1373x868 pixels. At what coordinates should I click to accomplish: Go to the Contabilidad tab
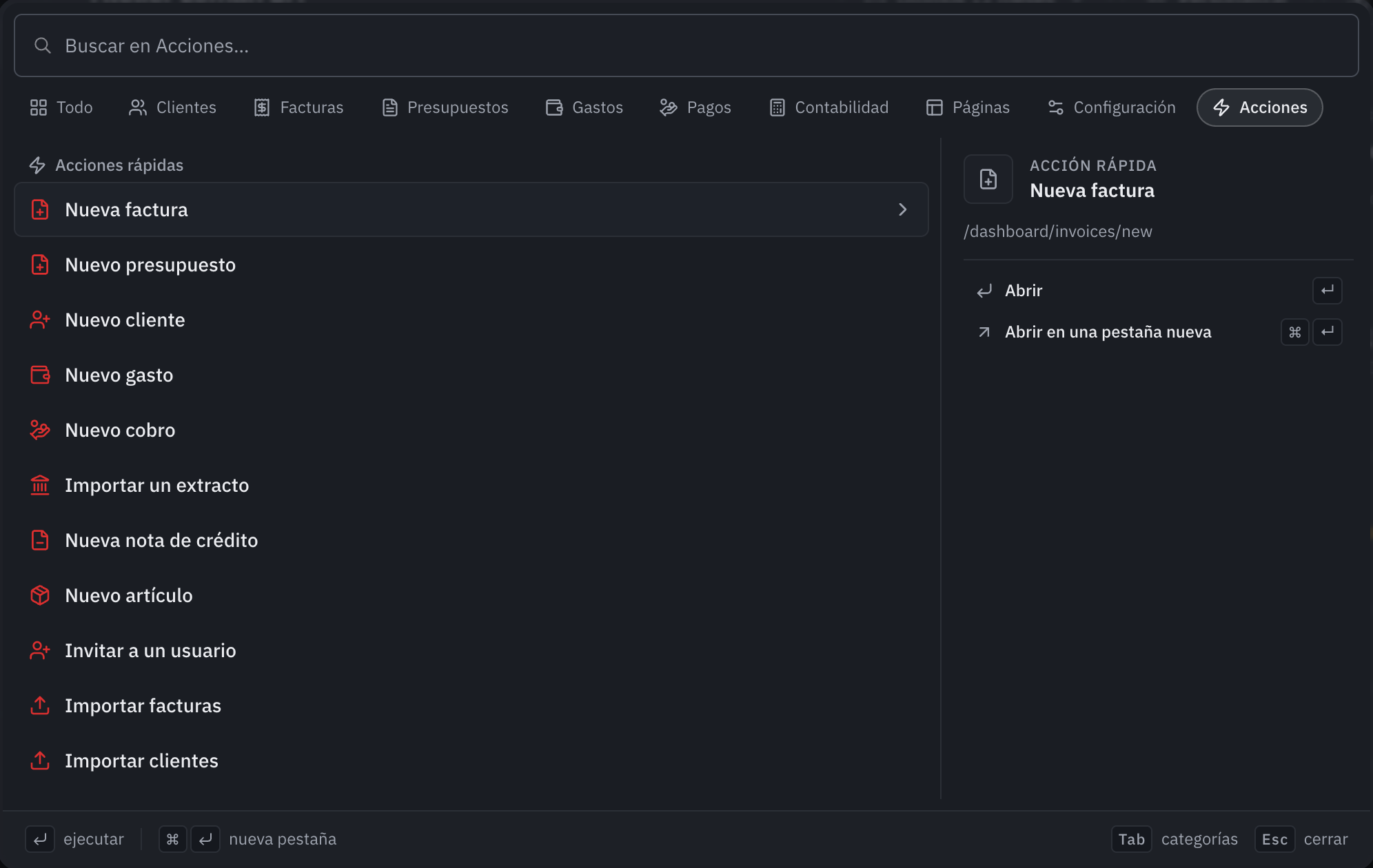pos(829,107)
